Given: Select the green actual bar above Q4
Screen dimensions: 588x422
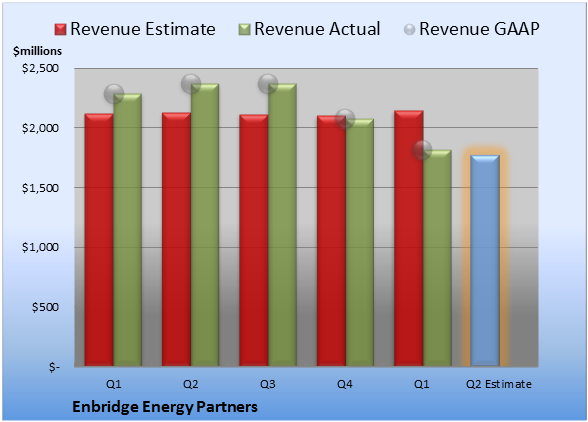Looking at the screenshot, I should click(360, 242).
